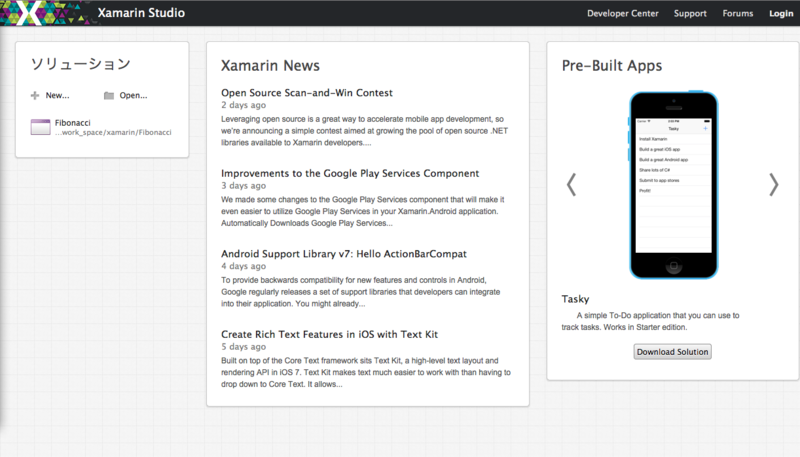Click the Tasky app title
Viewport: 800px width, 457px height.
point(576,299)
